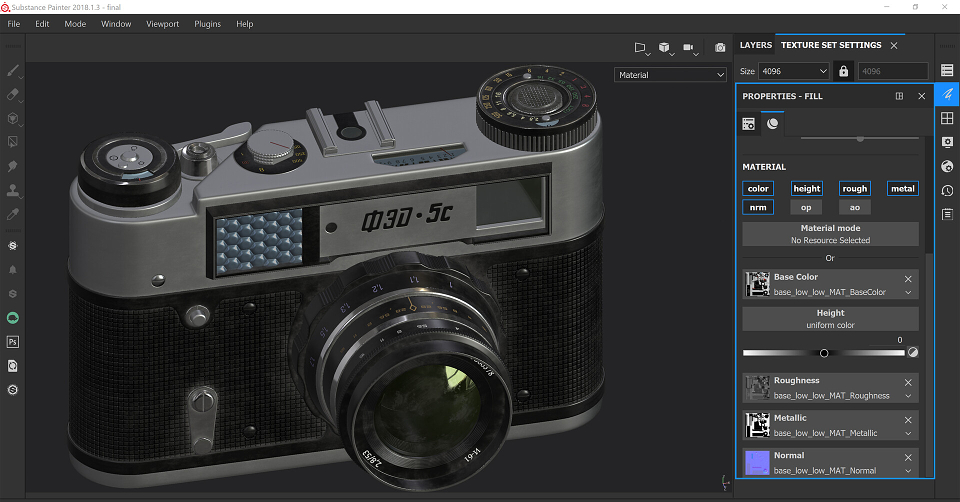
Task: Click the bottom Substance circular S icon
Action: (x=12, y=390)
